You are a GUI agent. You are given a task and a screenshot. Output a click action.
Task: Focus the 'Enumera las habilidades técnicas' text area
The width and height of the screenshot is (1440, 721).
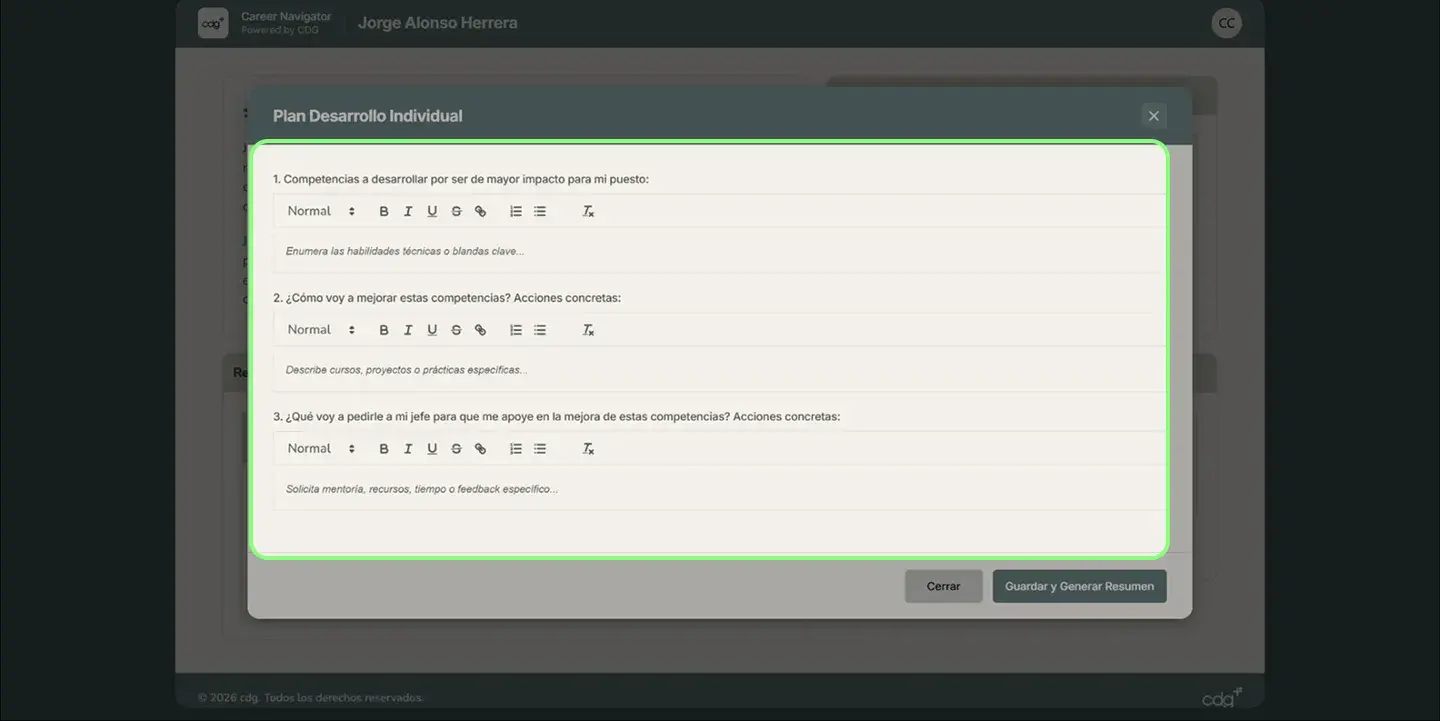click(x=718, y=251)
